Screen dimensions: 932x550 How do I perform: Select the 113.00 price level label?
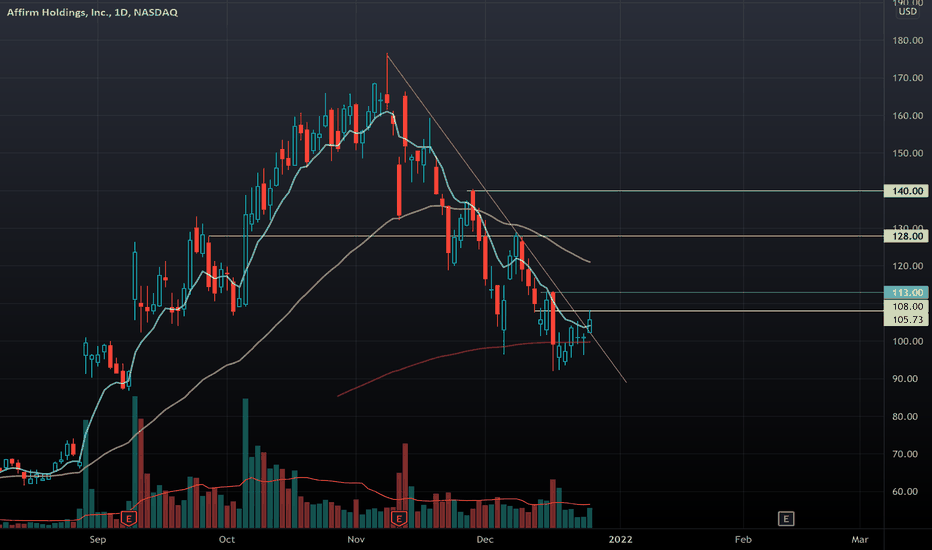coord(907,293)
